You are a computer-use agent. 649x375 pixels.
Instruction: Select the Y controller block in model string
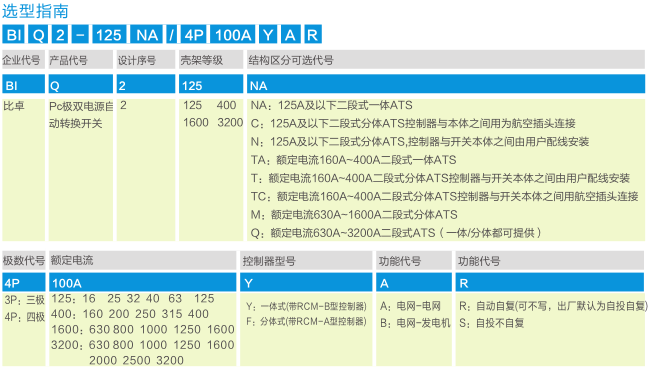[x=268, y=34]
